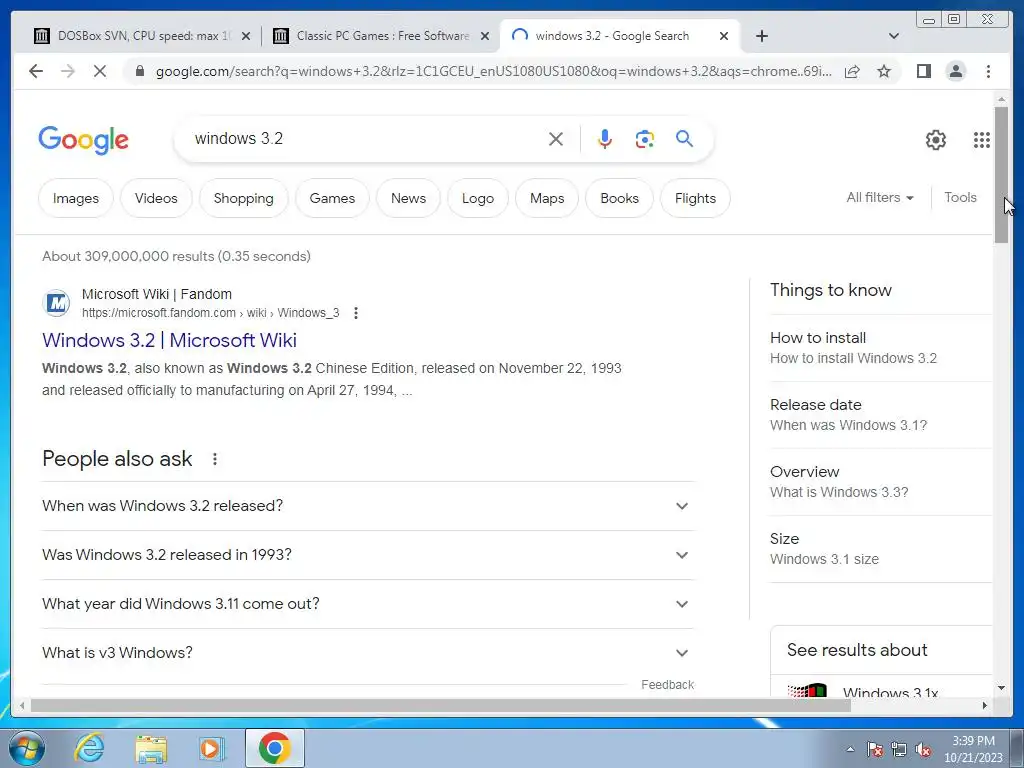Select the News filter chip
The height and width of the screenshot is (768, 1024).
408,198
